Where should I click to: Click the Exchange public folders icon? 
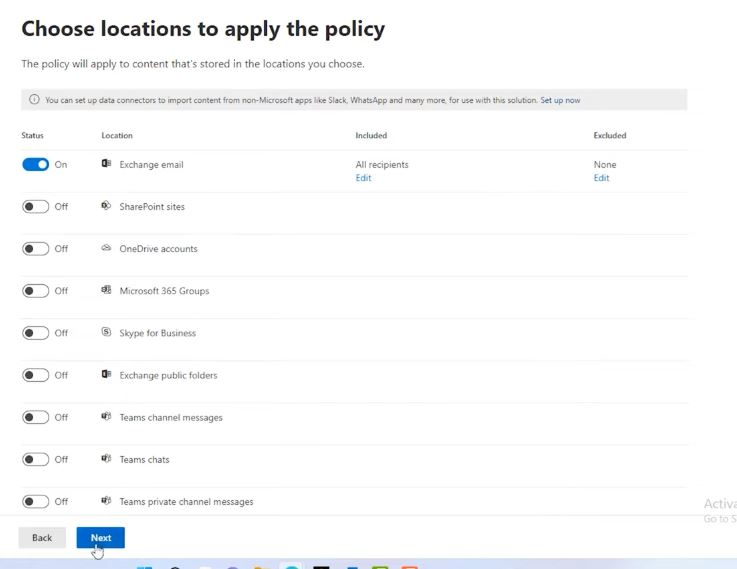coord(106,374)
